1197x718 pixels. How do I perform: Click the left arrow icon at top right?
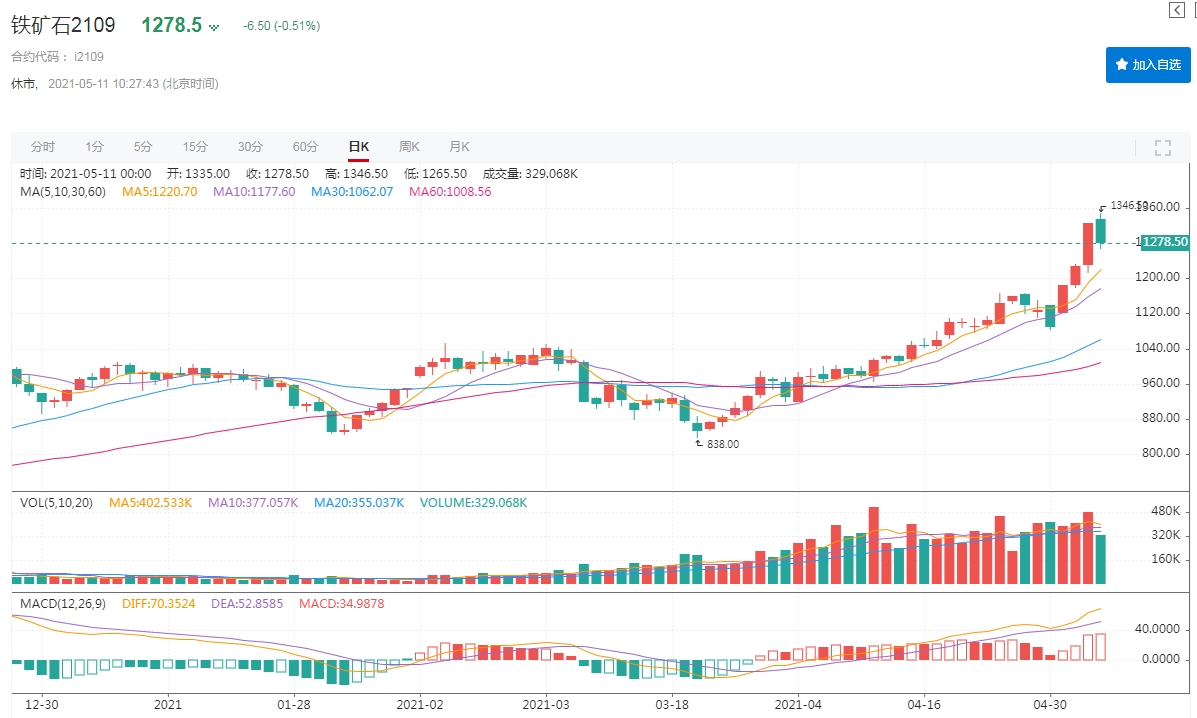(1178, 10)
